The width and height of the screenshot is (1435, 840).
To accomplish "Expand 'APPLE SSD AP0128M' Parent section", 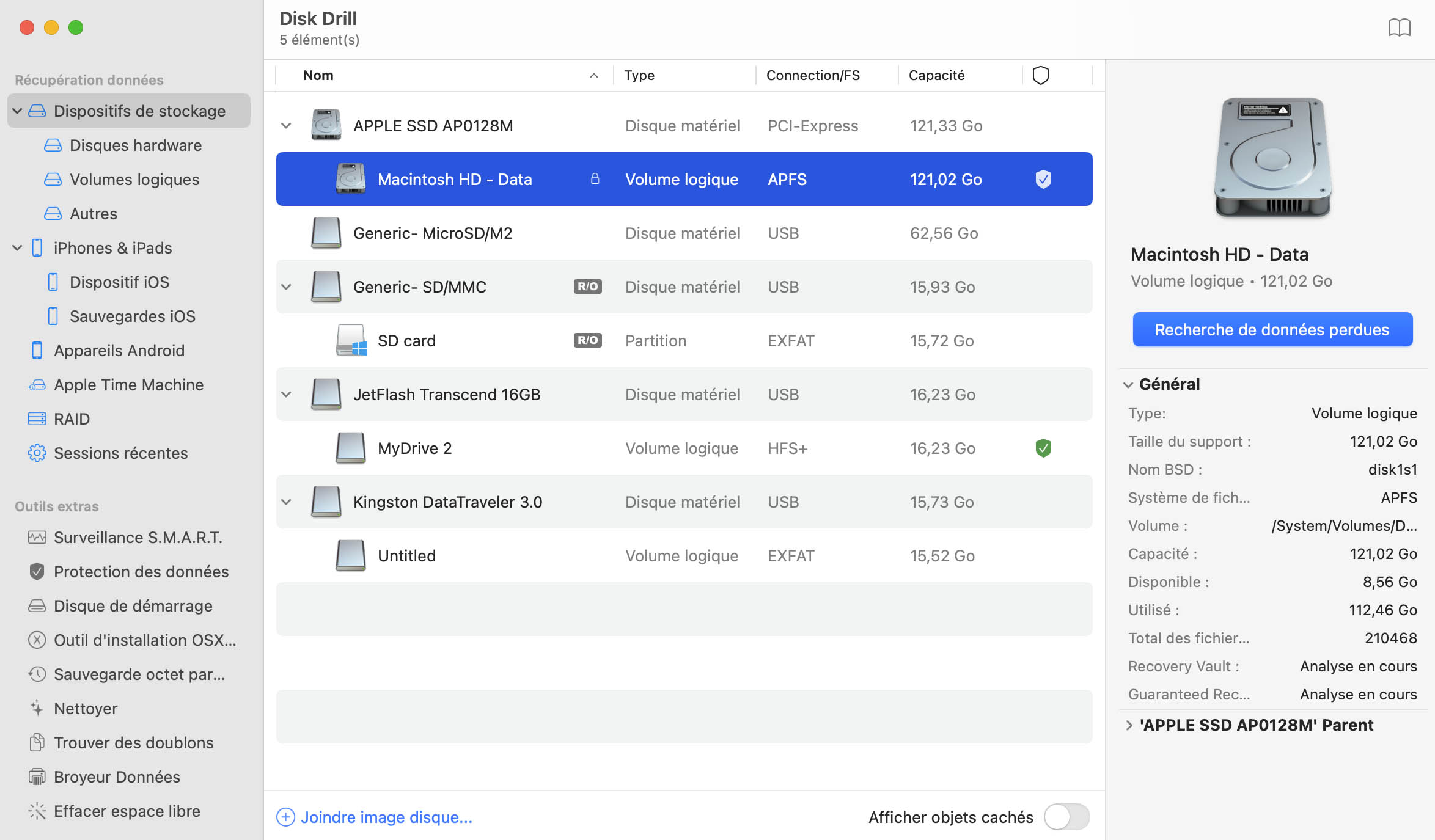I will [x=1129, y=725].
